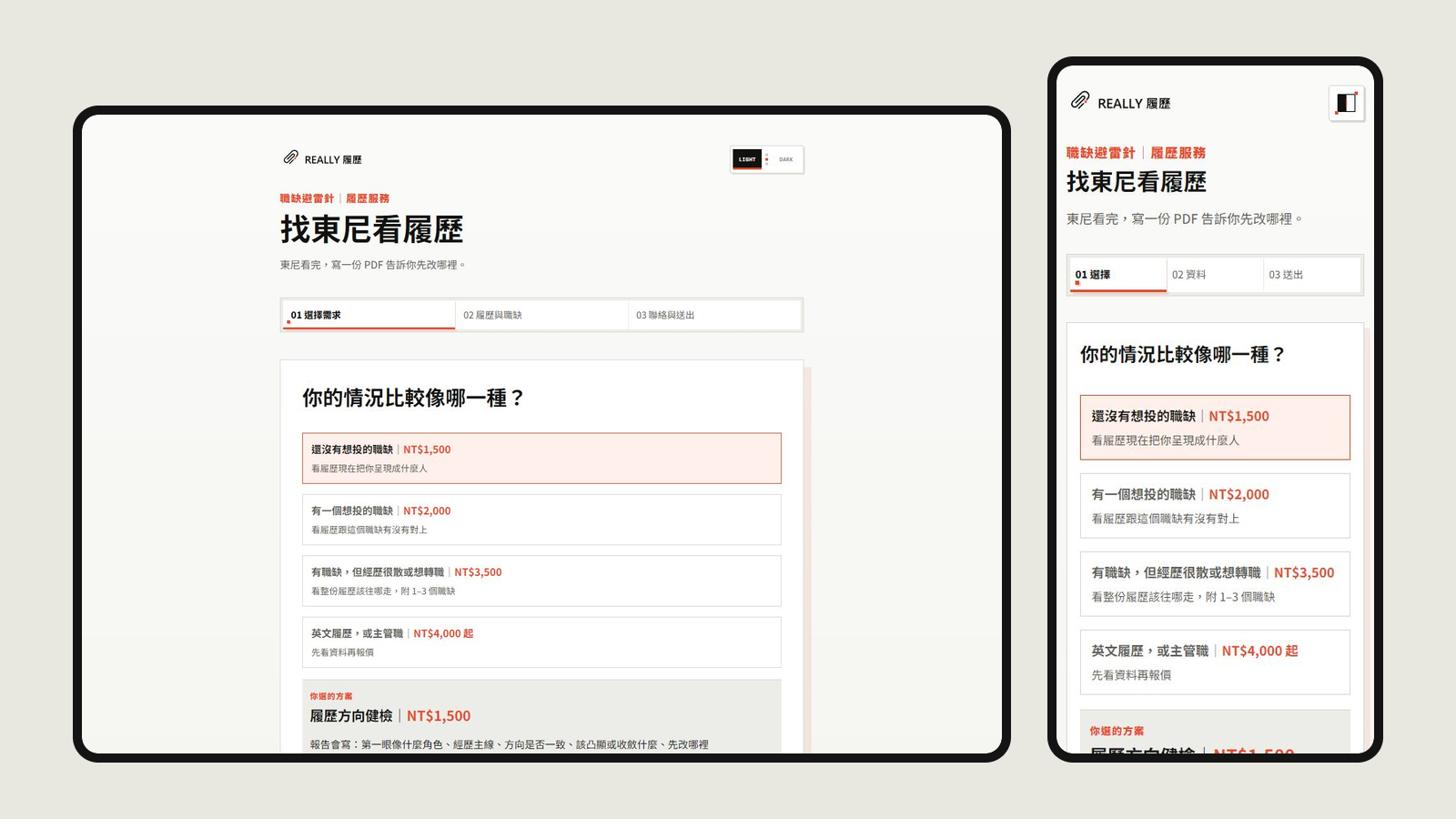
Task: Select the NT$4,000 起 card in the mobile view
Action: point(1215,662)
